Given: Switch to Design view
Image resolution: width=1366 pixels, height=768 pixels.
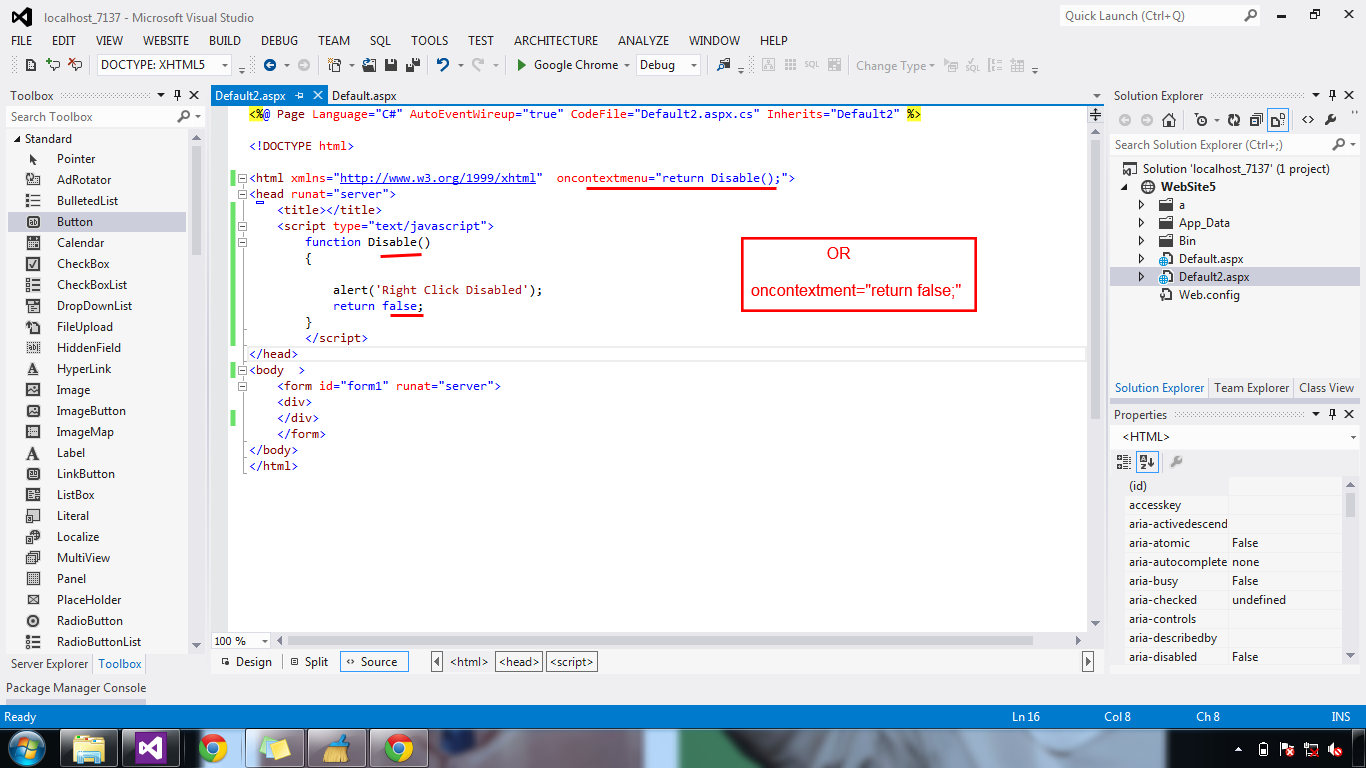Looking at the screenshot, I should click(x=246, y=662).
